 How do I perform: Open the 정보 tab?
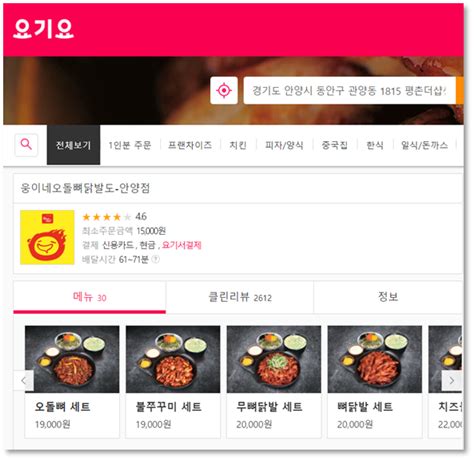coord(388,297)
